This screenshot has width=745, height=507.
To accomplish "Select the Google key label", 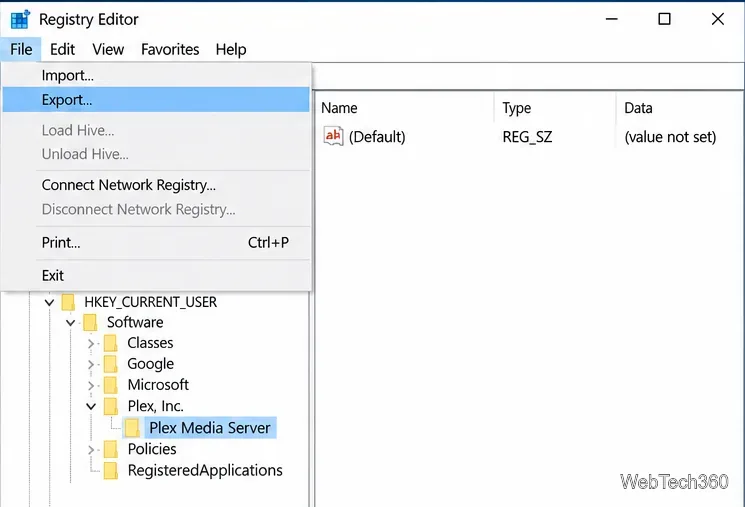I will [x=151, y=364].
